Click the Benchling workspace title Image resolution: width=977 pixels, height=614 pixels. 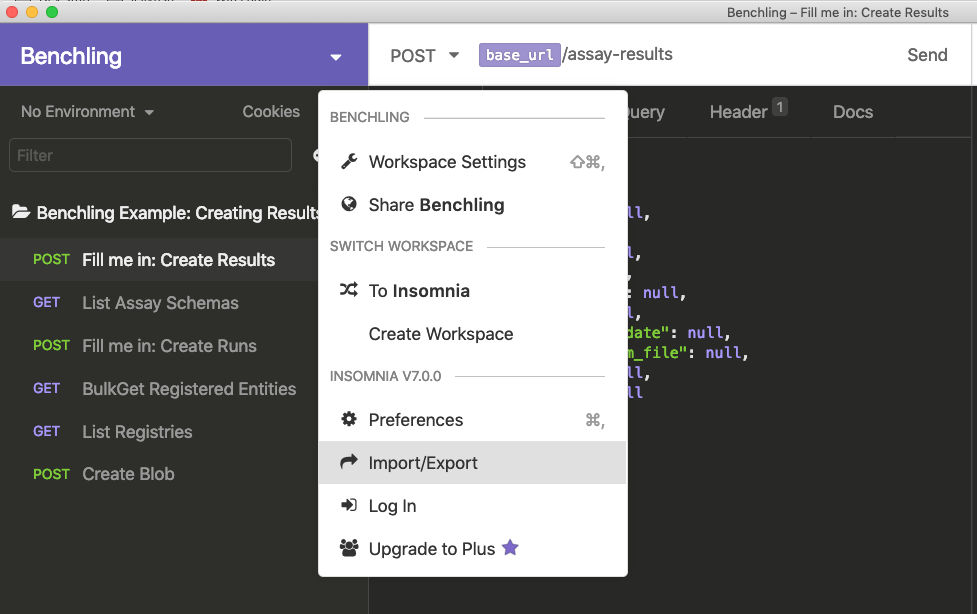pyautogui.click(x=71, y=56)
